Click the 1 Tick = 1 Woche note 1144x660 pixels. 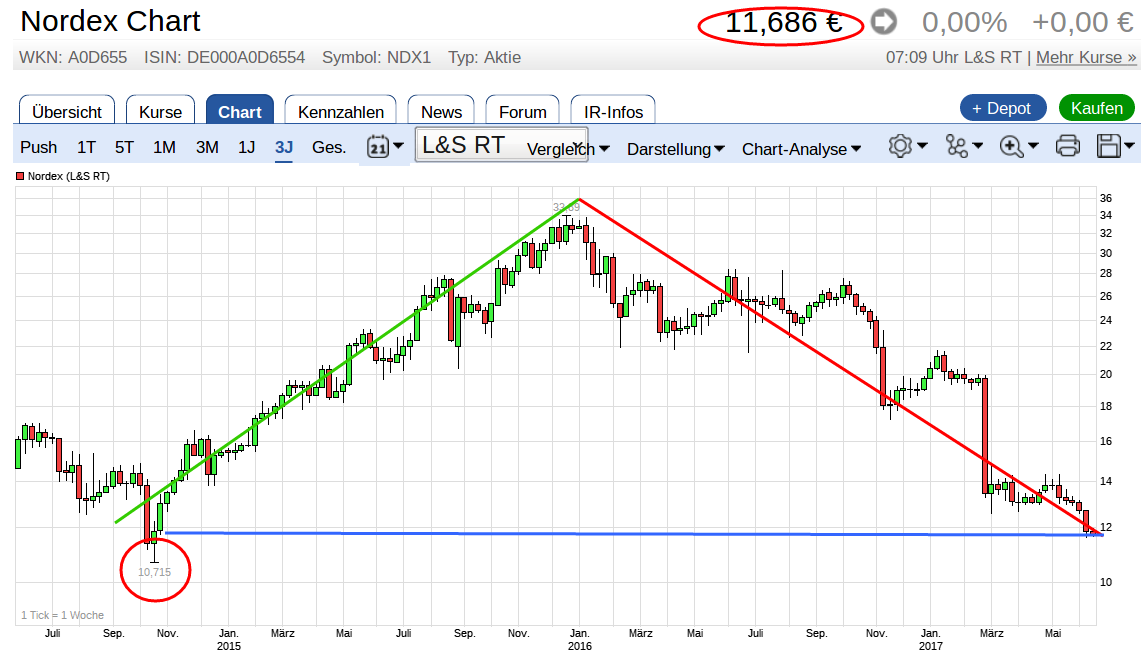(62, 615)
